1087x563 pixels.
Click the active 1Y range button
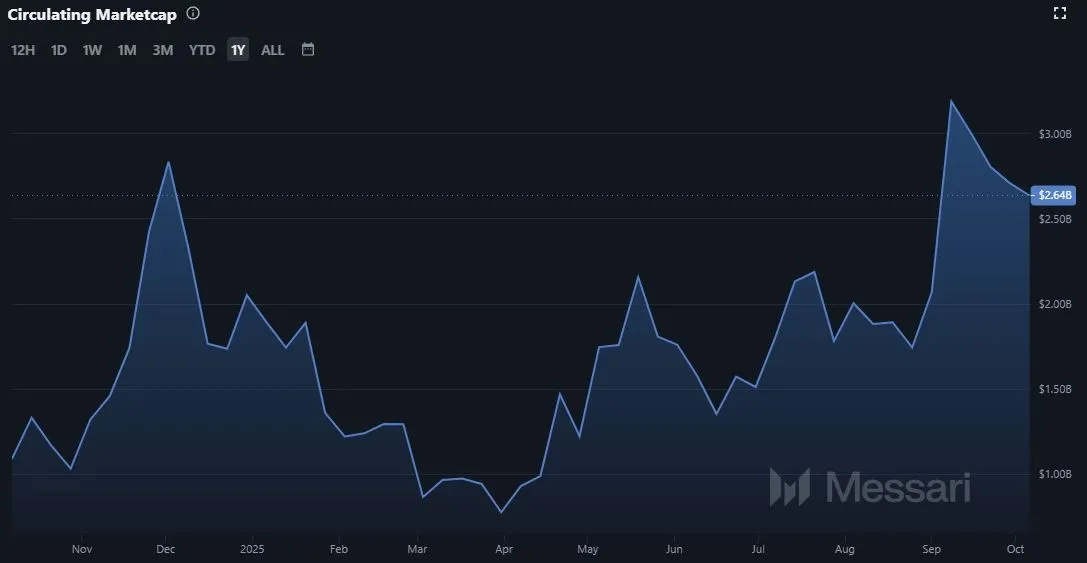[238, 50]
